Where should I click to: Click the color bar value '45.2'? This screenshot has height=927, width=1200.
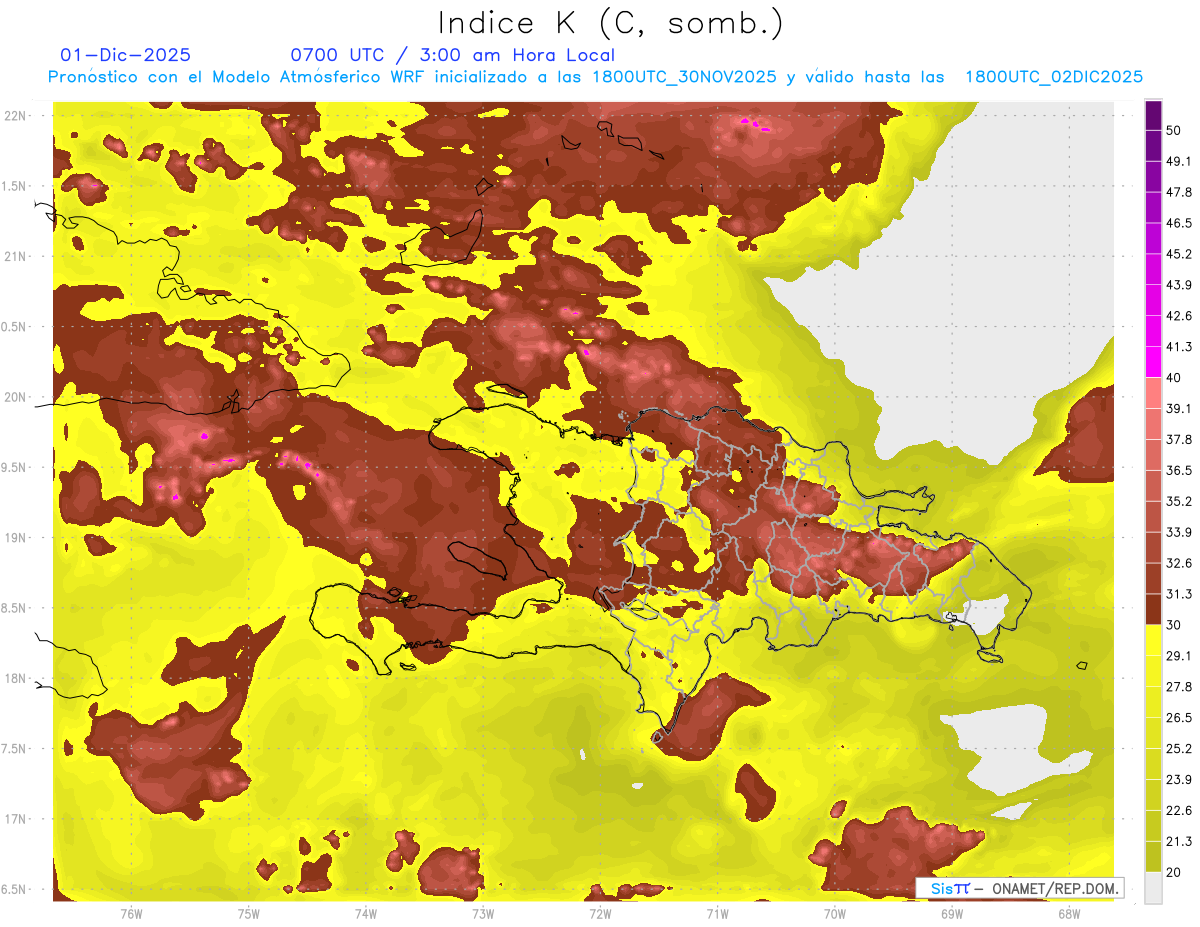point(1179,254)
